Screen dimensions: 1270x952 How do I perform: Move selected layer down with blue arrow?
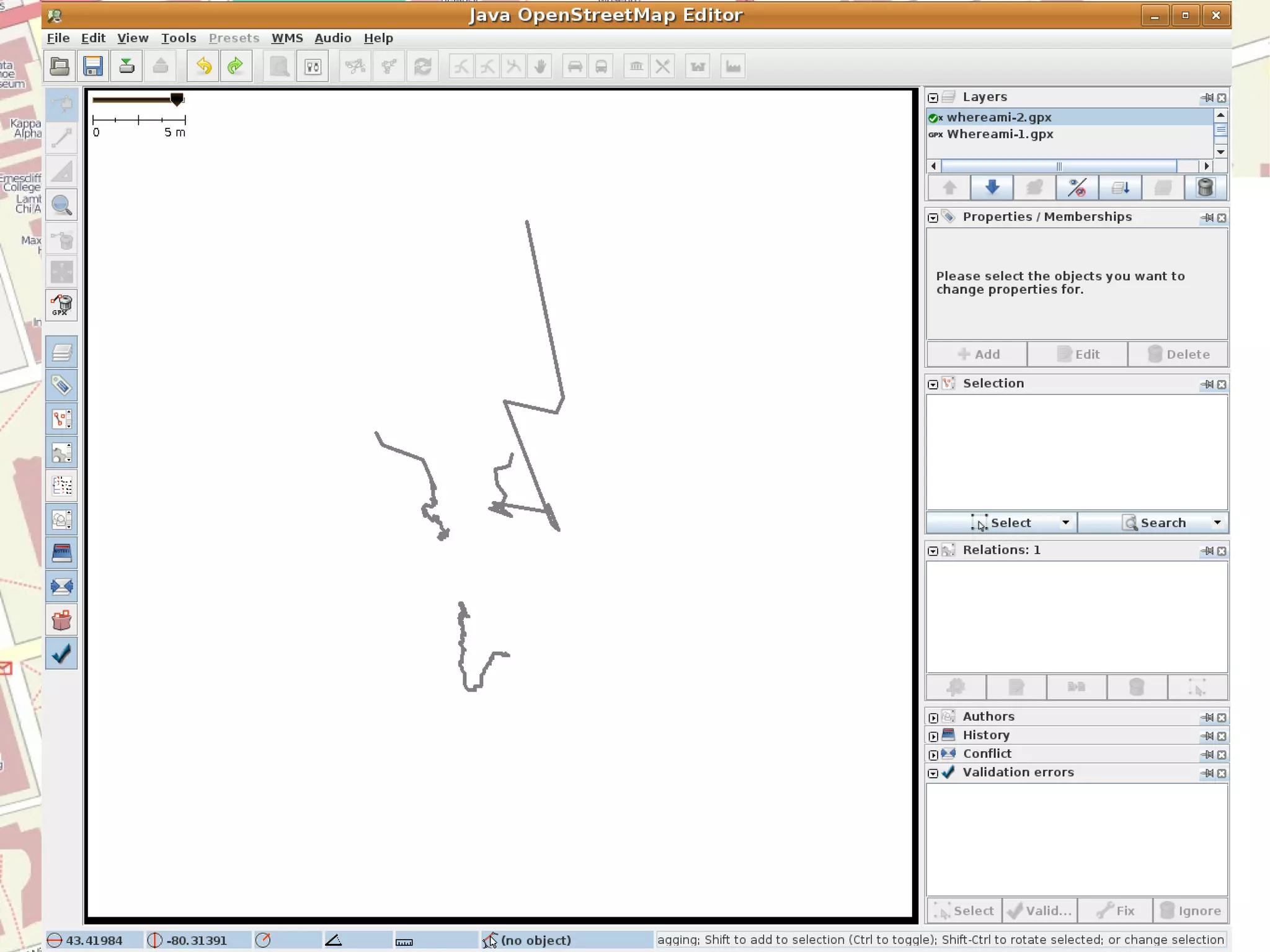[992, 188]
